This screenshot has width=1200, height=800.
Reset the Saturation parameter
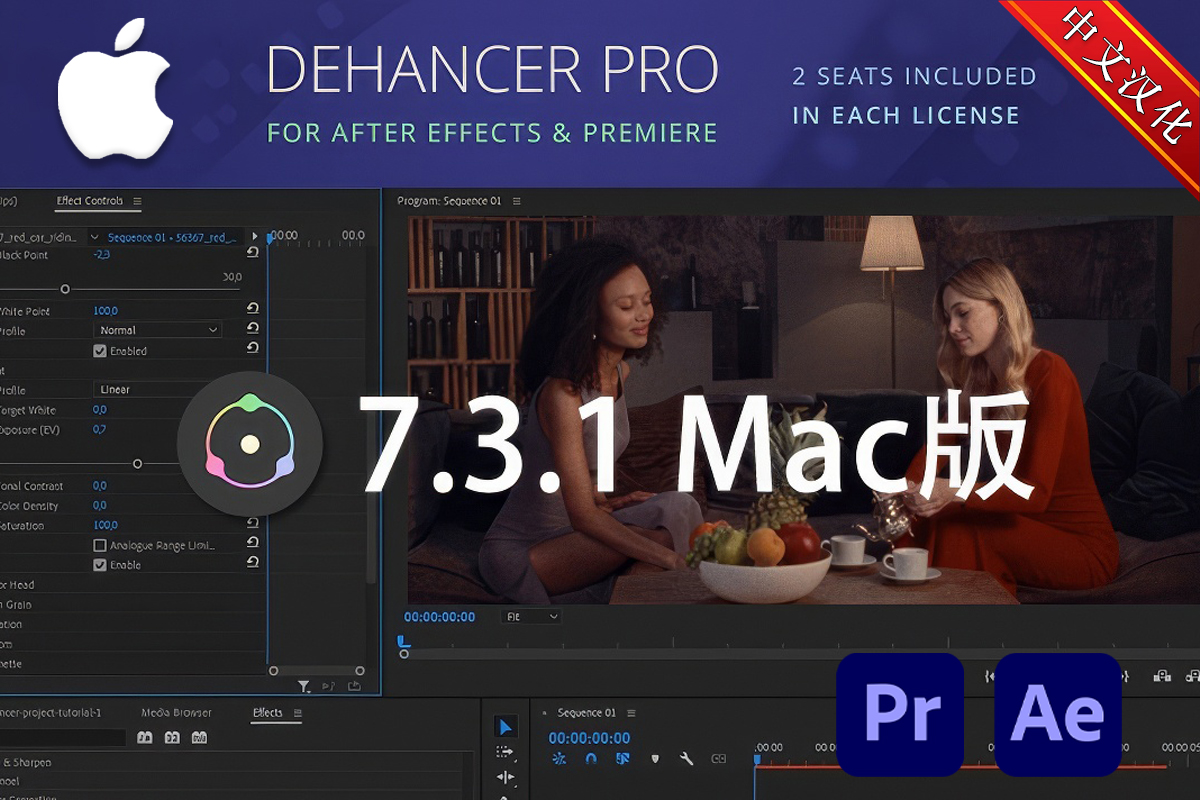252,523
